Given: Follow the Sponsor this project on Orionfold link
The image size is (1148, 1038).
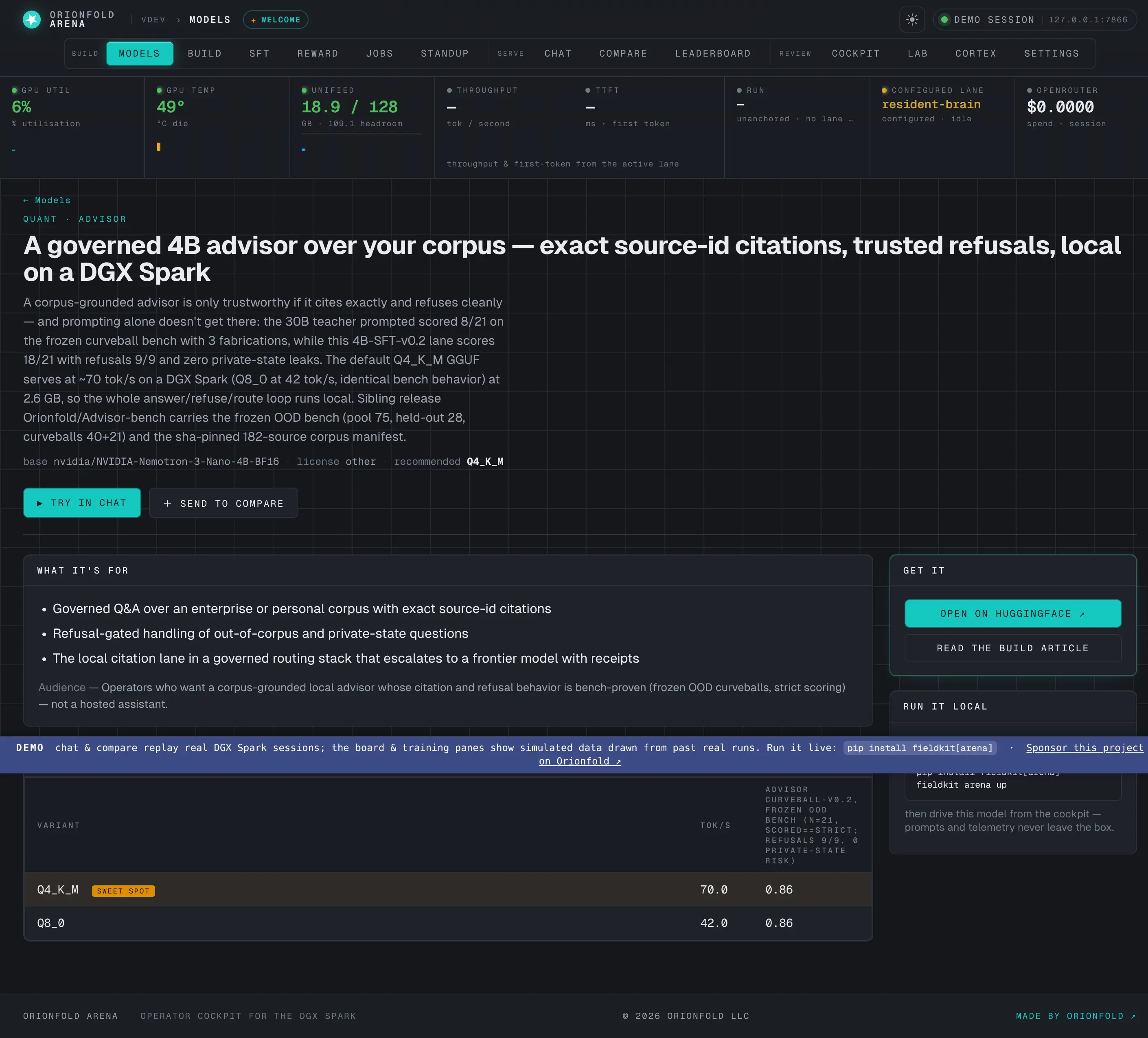Looking at the screenshot, I should pyautogui.click(x=1084, y=748).
